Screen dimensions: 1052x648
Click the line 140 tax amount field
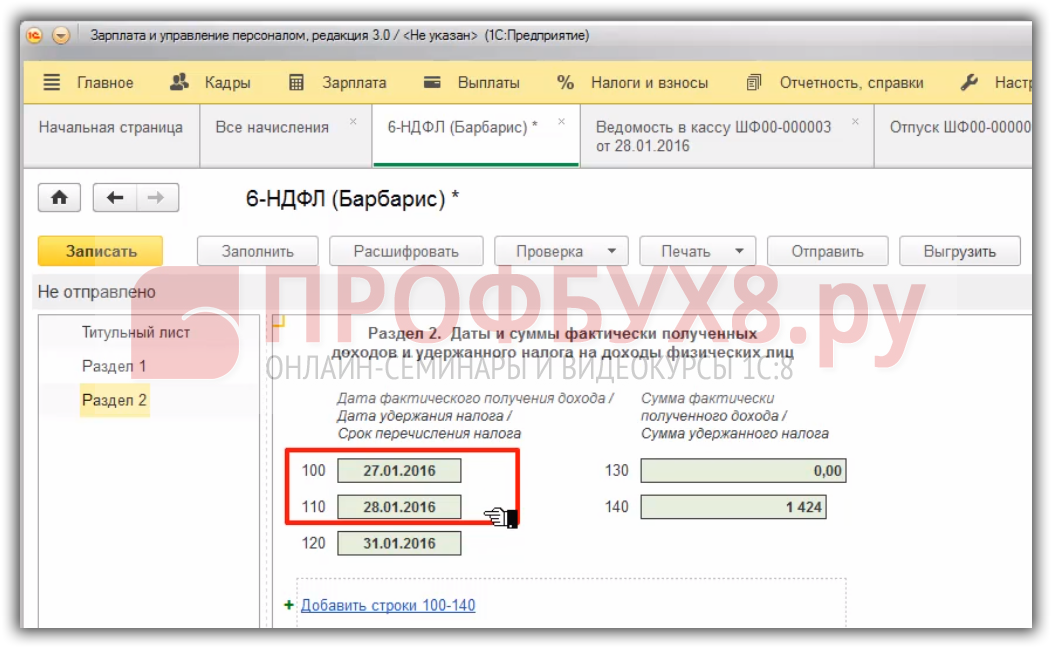coord(733,507)
